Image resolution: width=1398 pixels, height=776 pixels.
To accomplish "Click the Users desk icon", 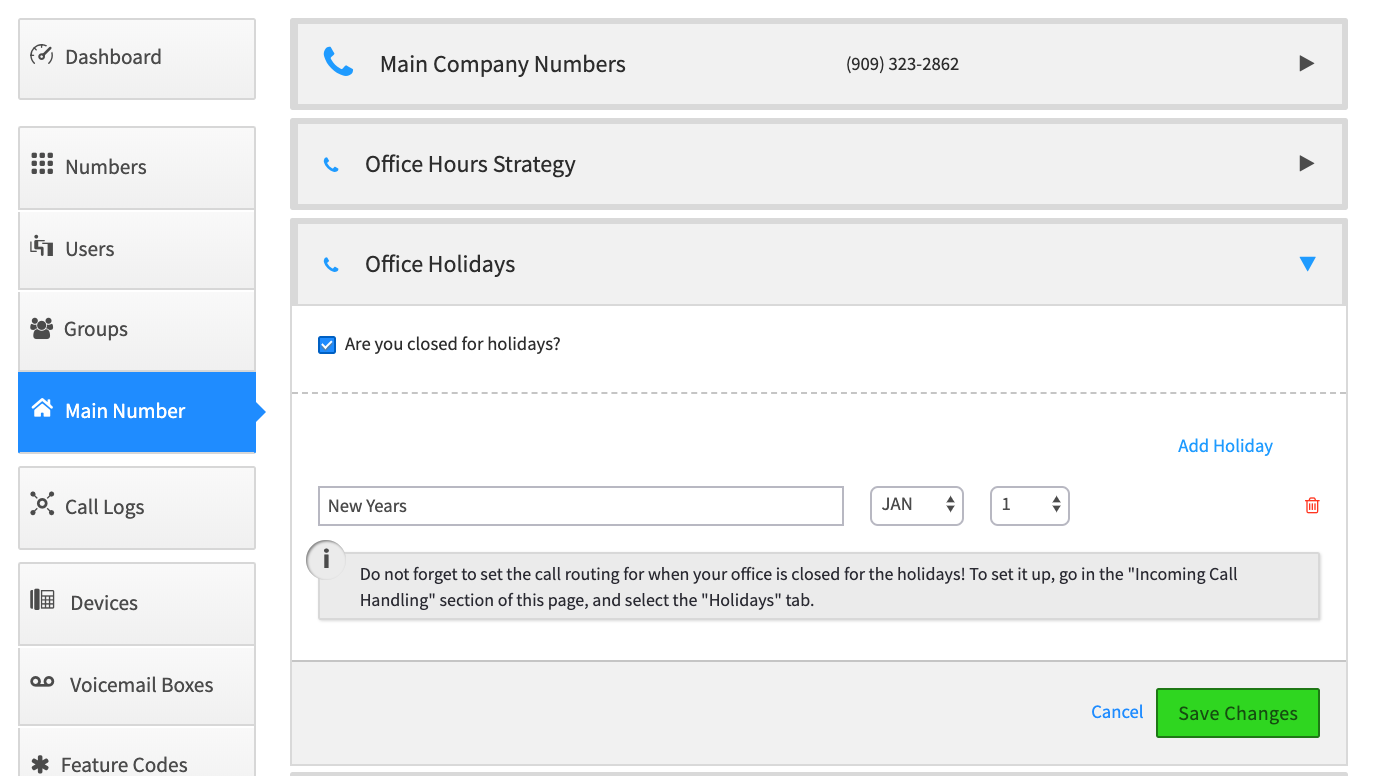I will (42, 246).
